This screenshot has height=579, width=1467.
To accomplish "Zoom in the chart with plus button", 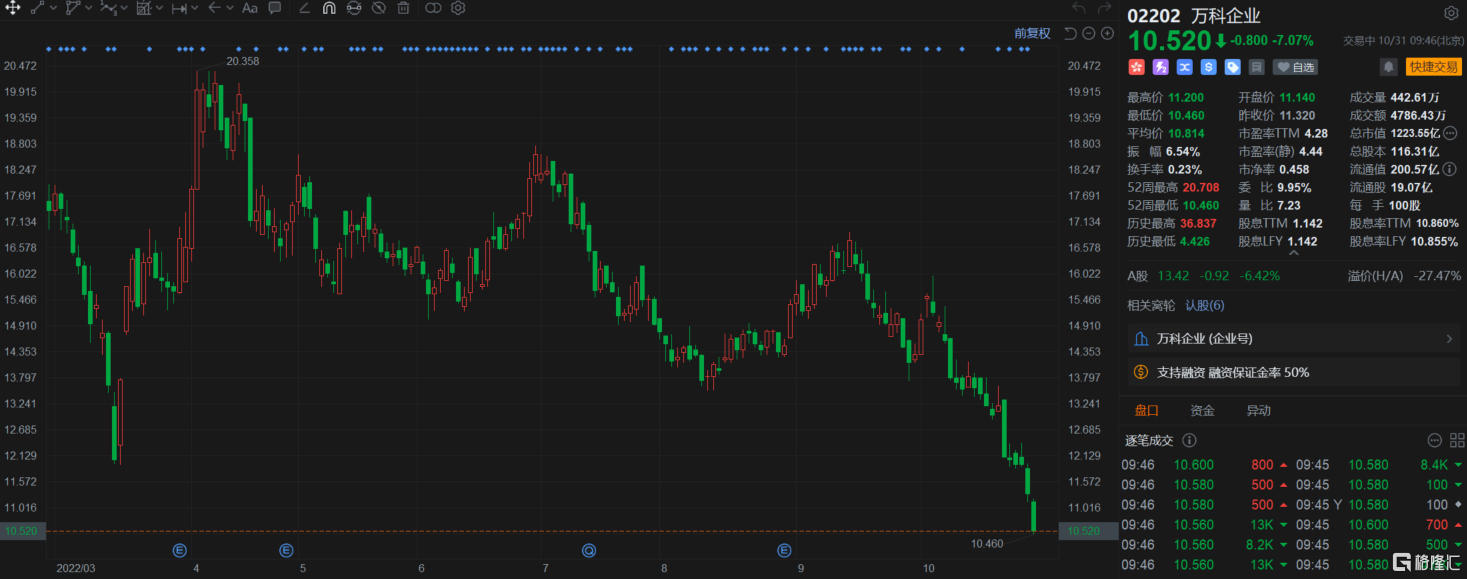I will (1107, 33).
